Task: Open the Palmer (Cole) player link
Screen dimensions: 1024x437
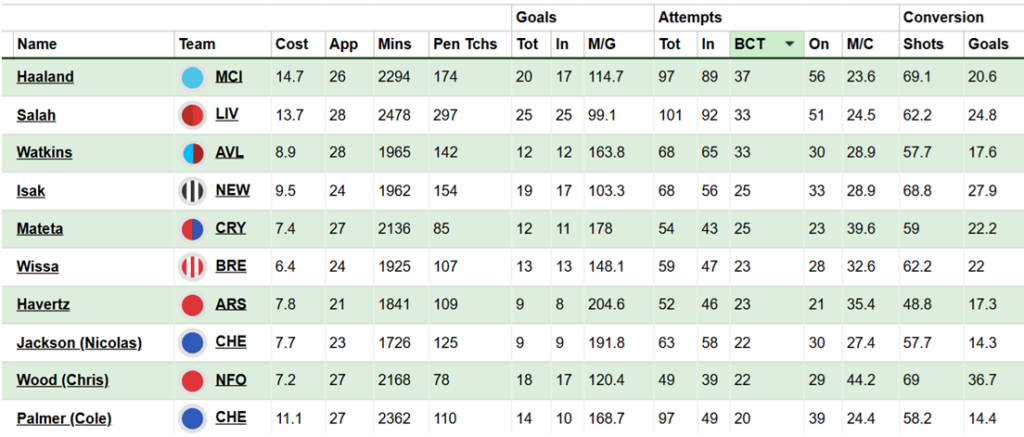Action: coord(64,419)
